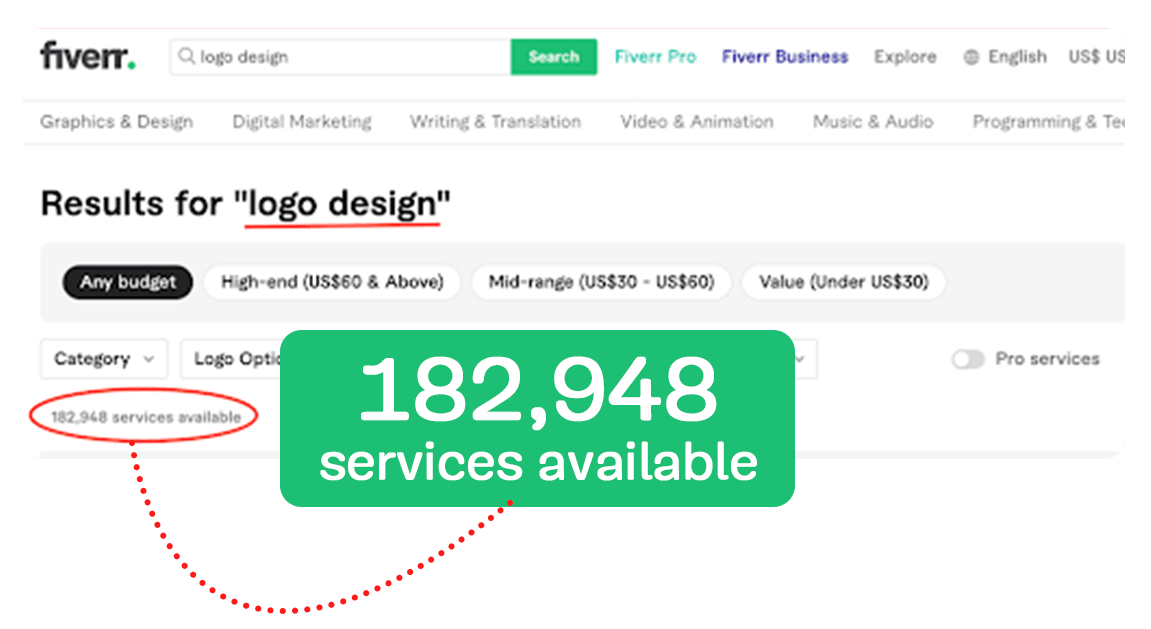This screenshot has width=1151, height=629.
Task: Focus the 'logo design' search field
Action: (x=350, y=57)
